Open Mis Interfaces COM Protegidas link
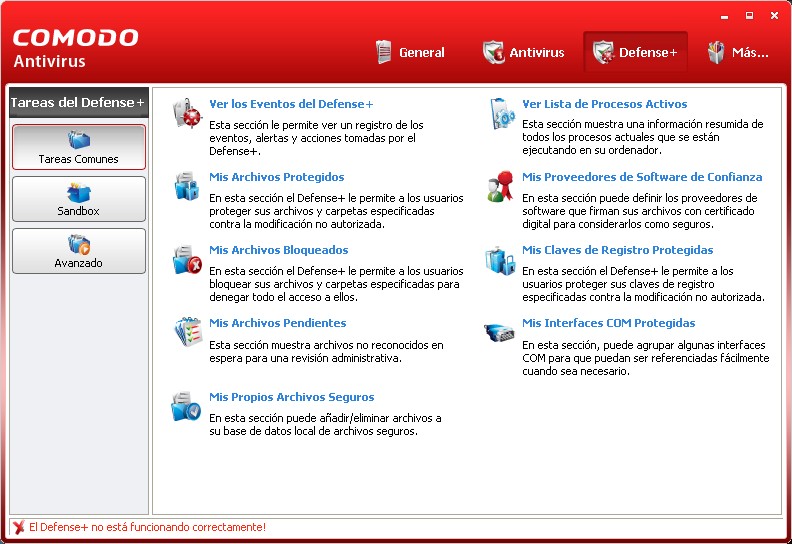 (x=609, y=323)
